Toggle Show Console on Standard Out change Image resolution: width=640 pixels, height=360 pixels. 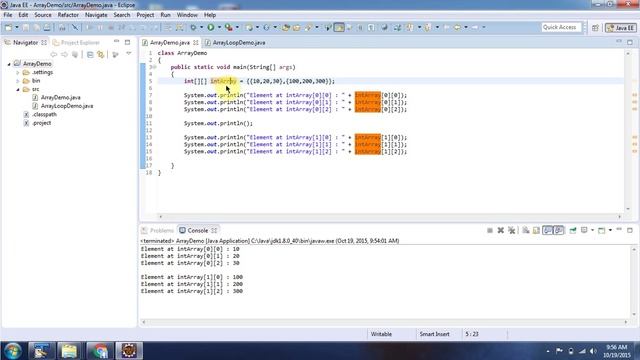pos(548,231)
